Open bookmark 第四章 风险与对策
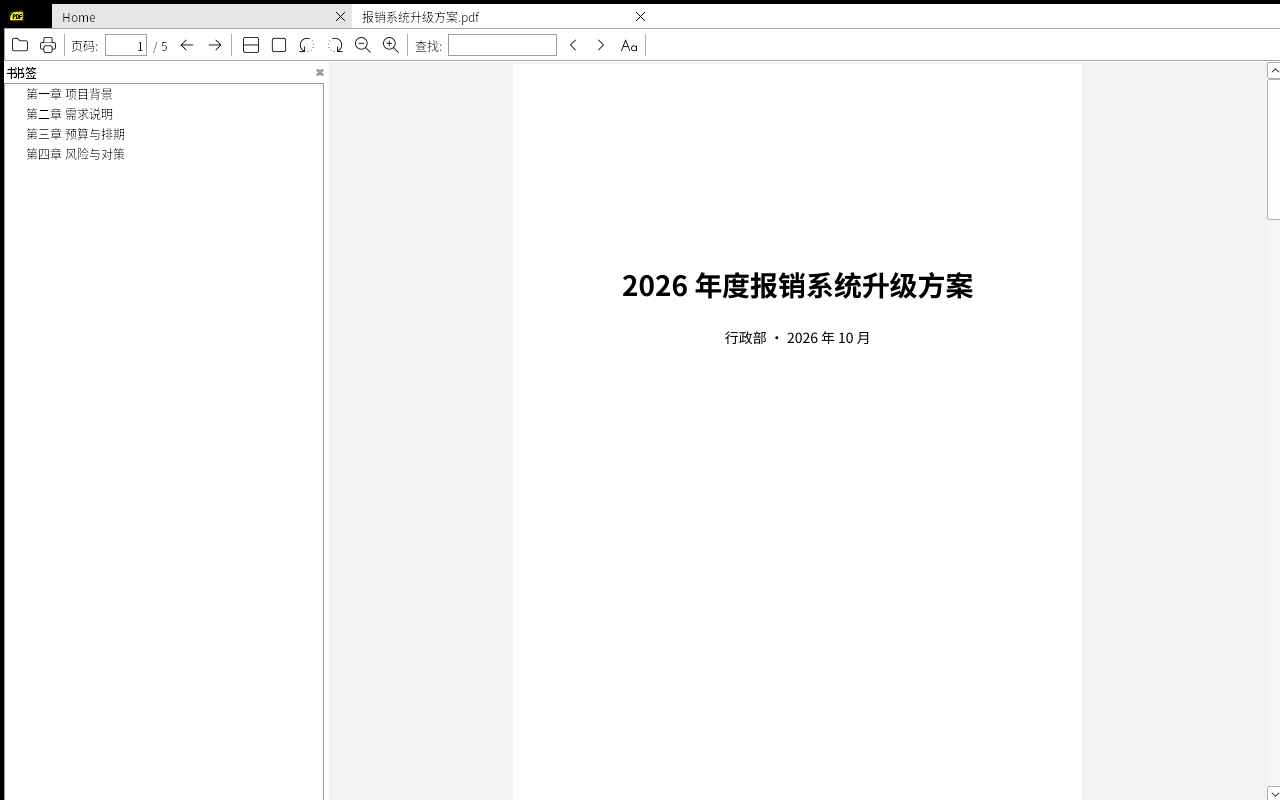1280x800 pixels. (x=75, y=154)
